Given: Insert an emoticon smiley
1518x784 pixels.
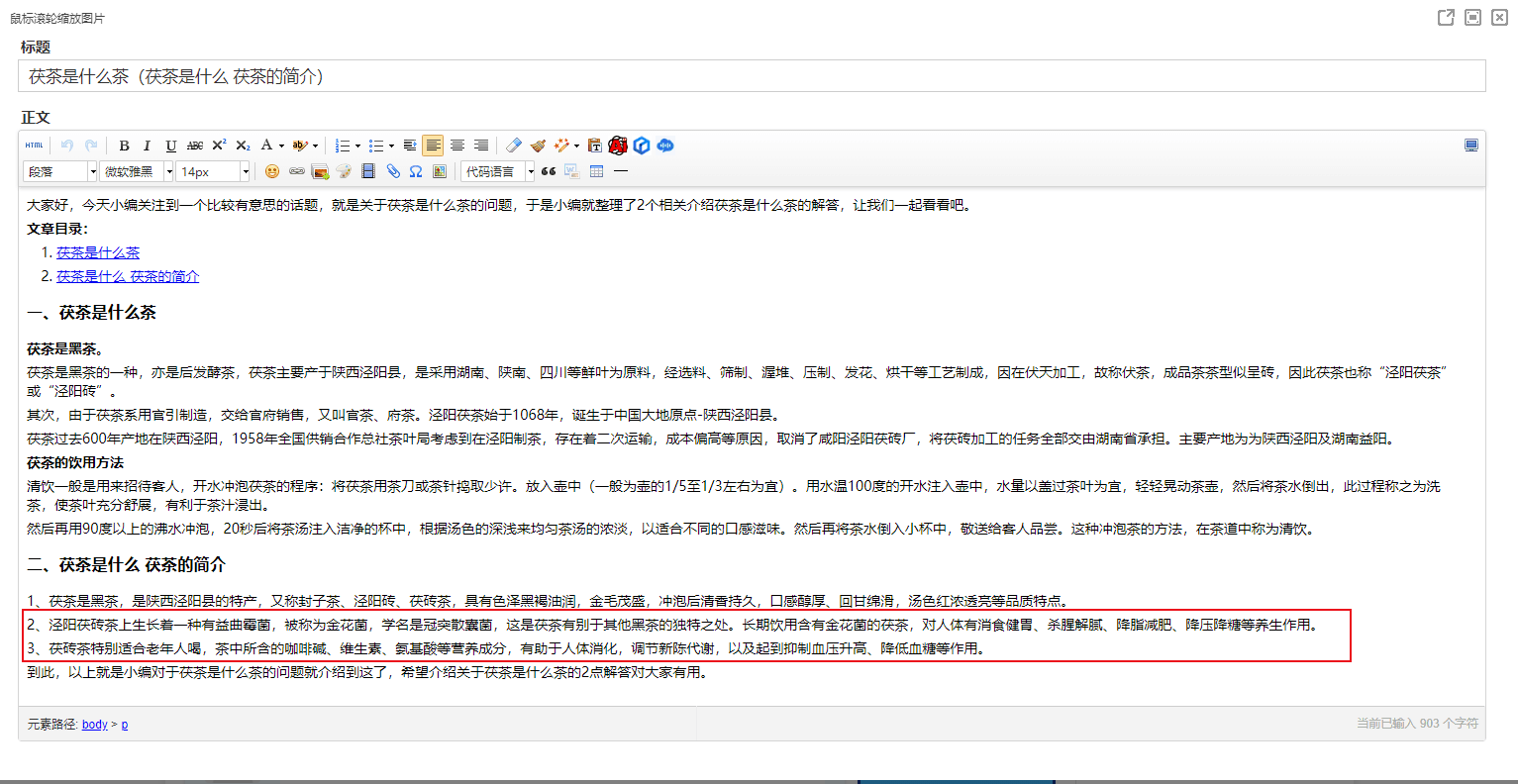Looking at the screenshot, I should tap(272, 171).
